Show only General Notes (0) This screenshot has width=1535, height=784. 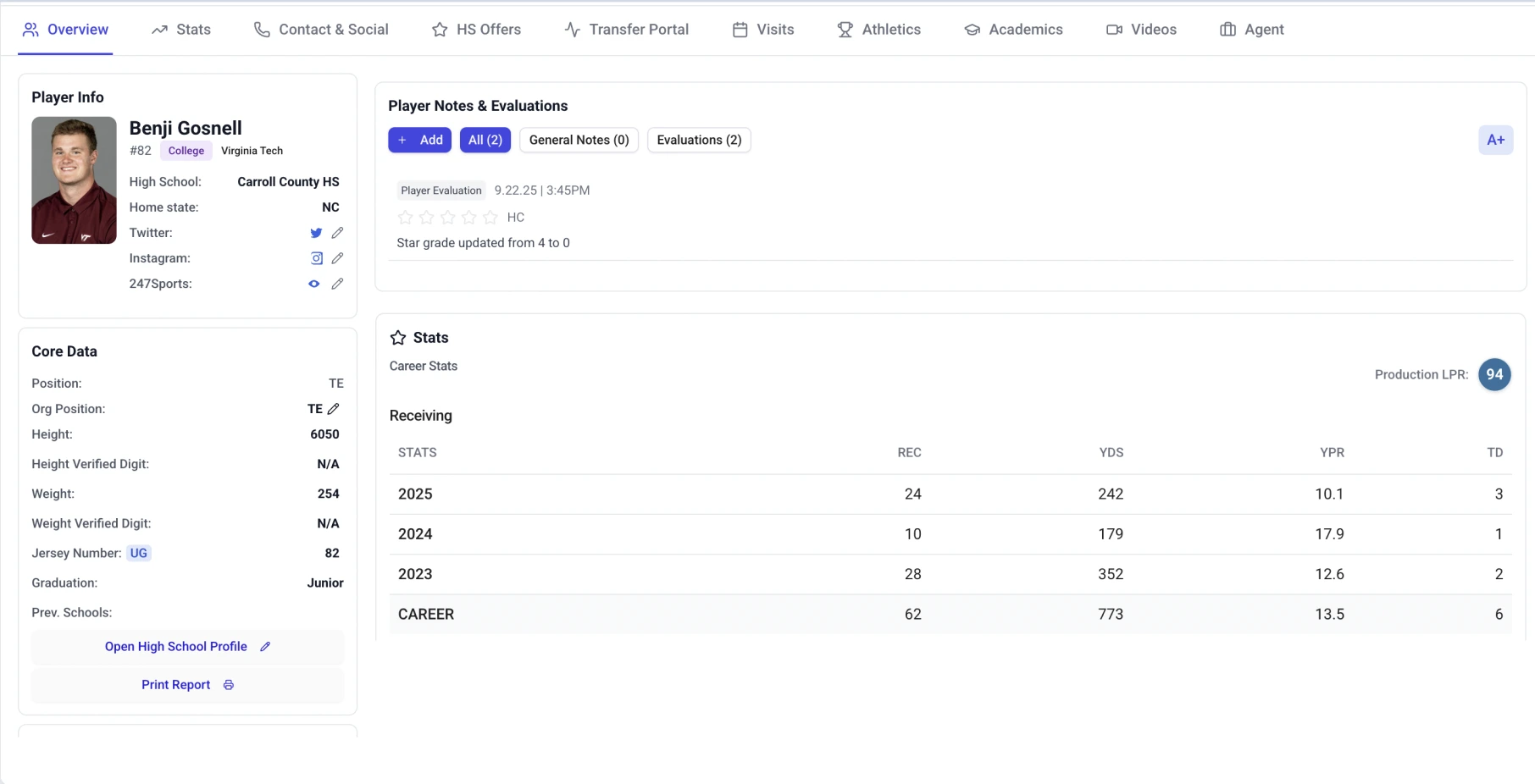coord(579,140)
